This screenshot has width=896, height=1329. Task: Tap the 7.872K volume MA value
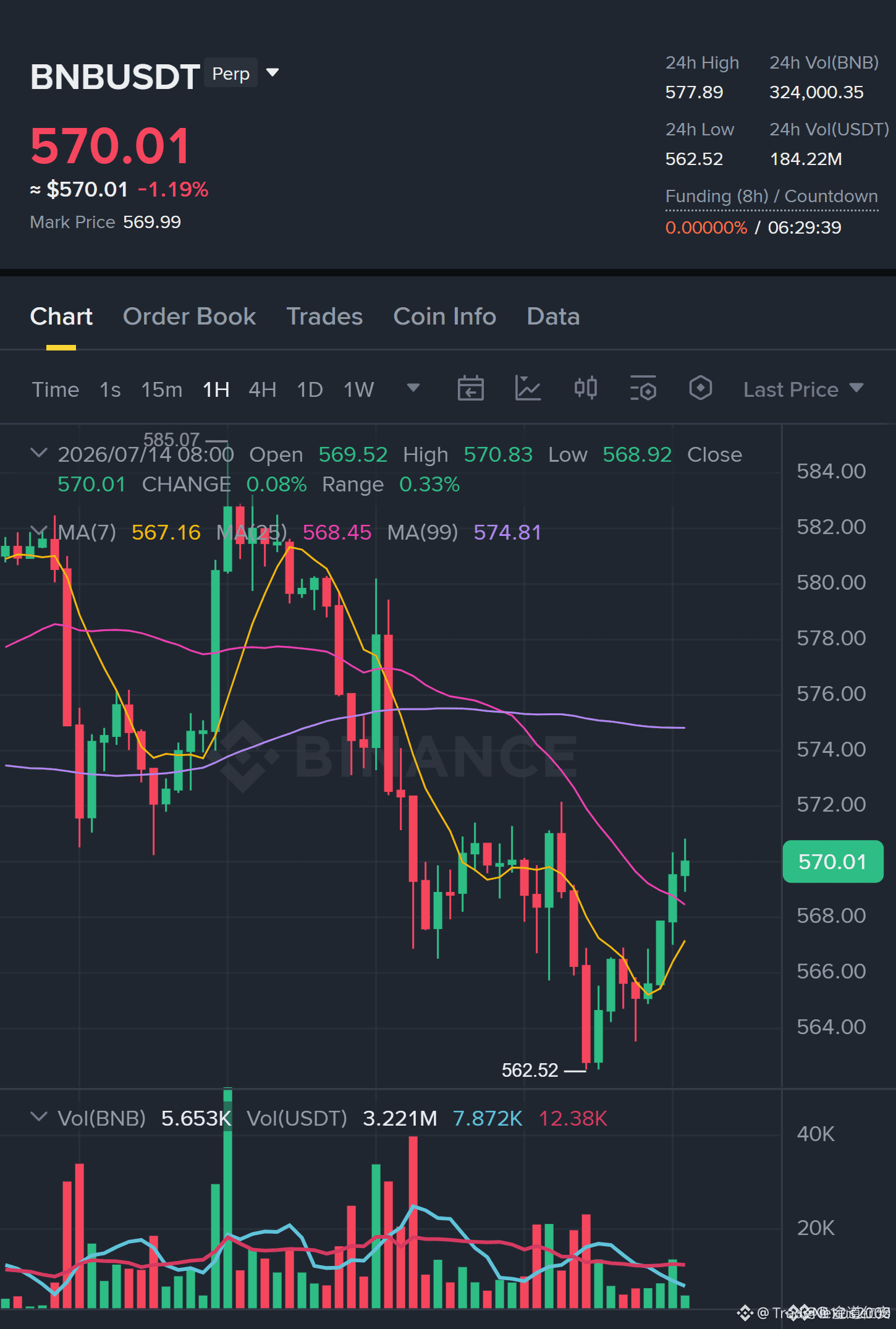488,1118
